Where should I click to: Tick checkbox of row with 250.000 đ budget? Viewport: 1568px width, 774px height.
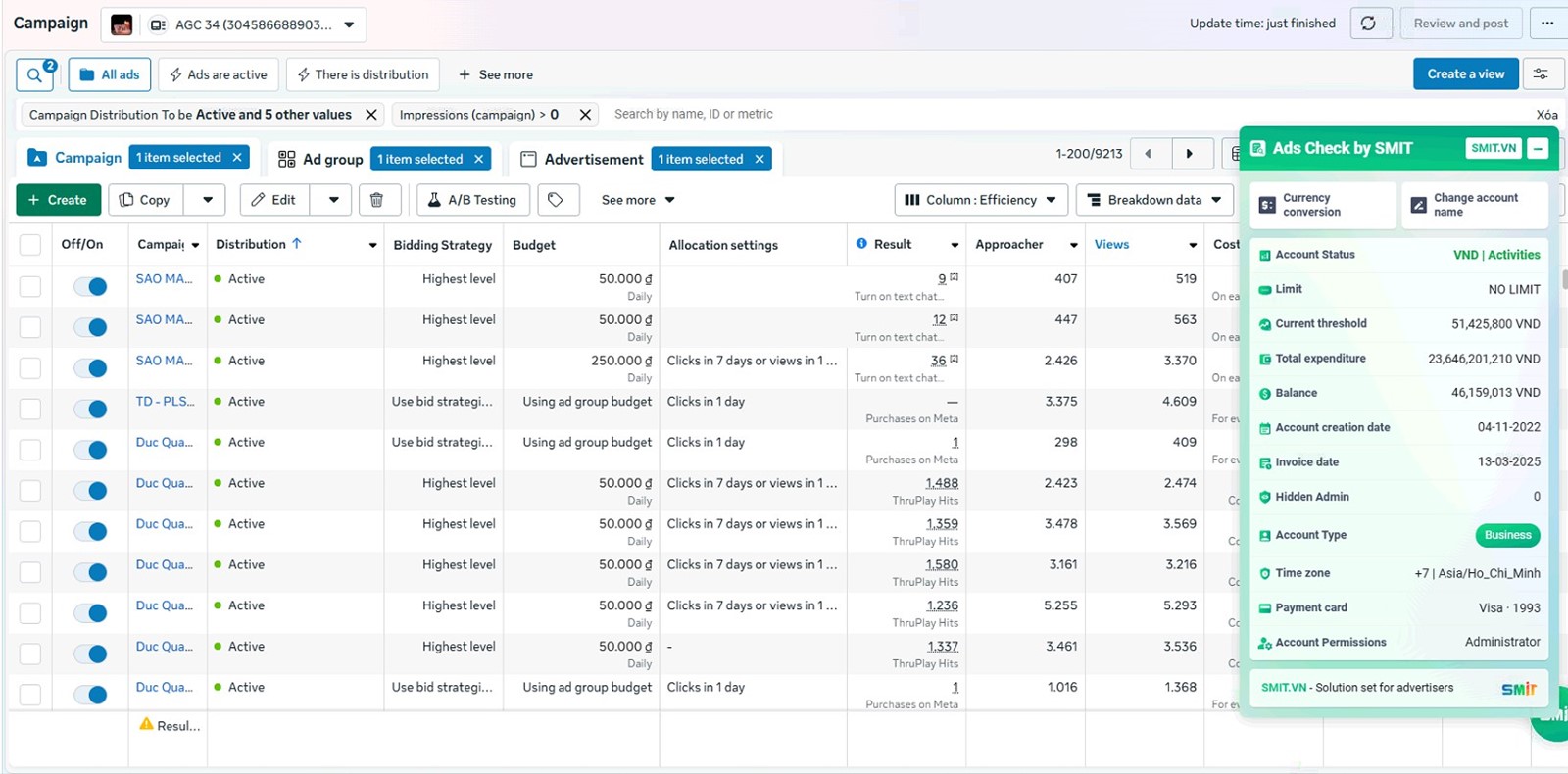tap(30, 367)
